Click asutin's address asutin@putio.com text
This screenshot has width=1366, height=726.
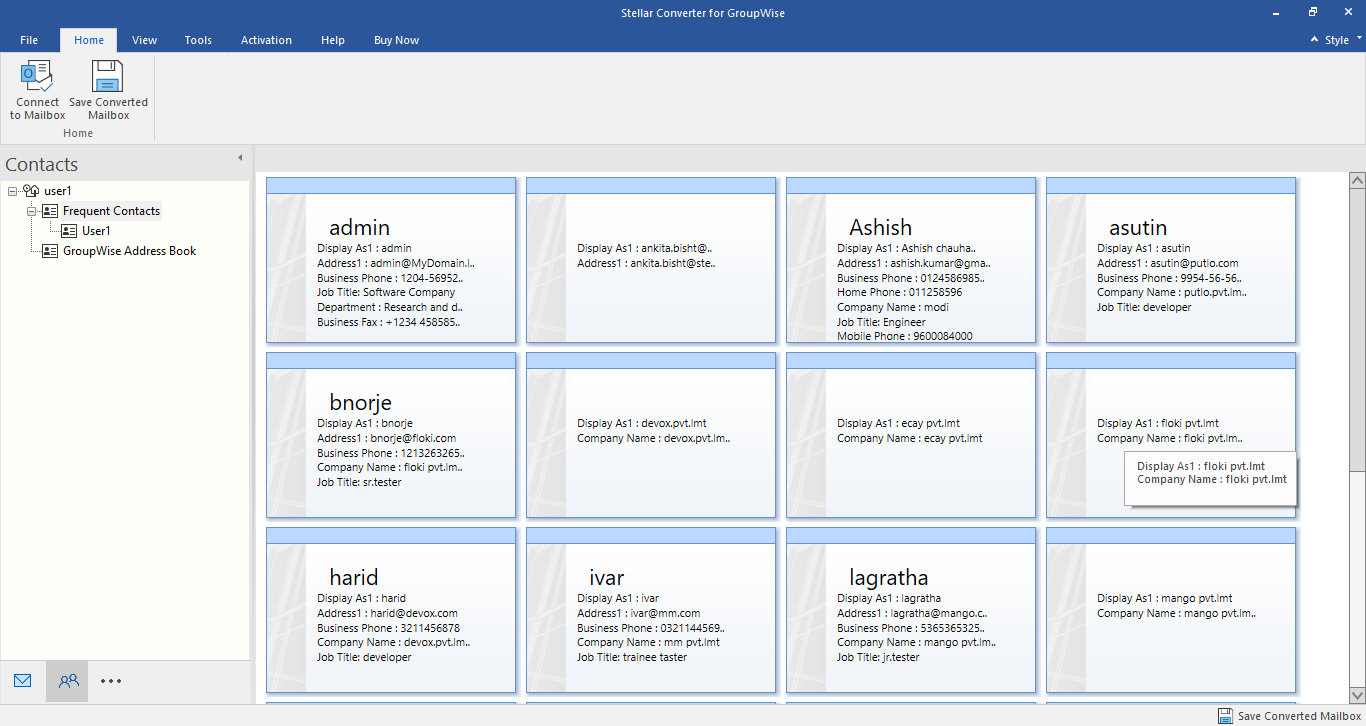click(x=1168, y=263)
